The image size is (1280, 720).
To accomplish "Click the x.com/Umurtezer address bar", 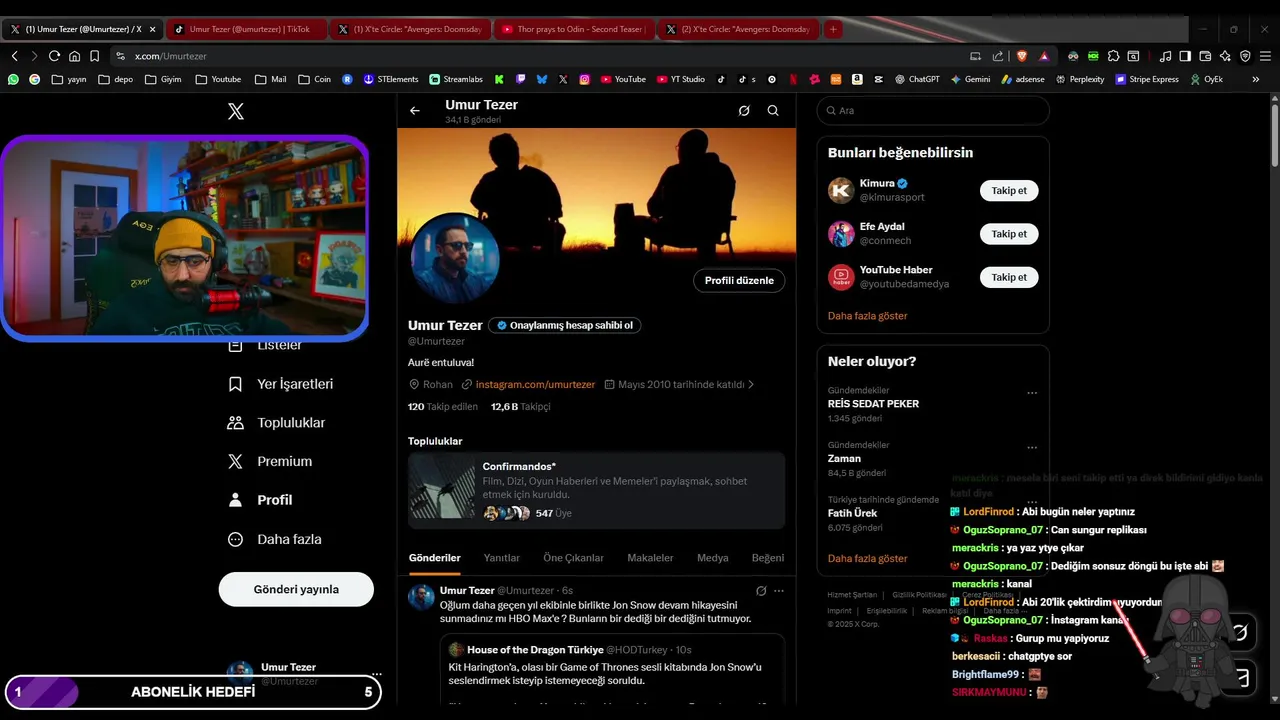I will (540, 56).
